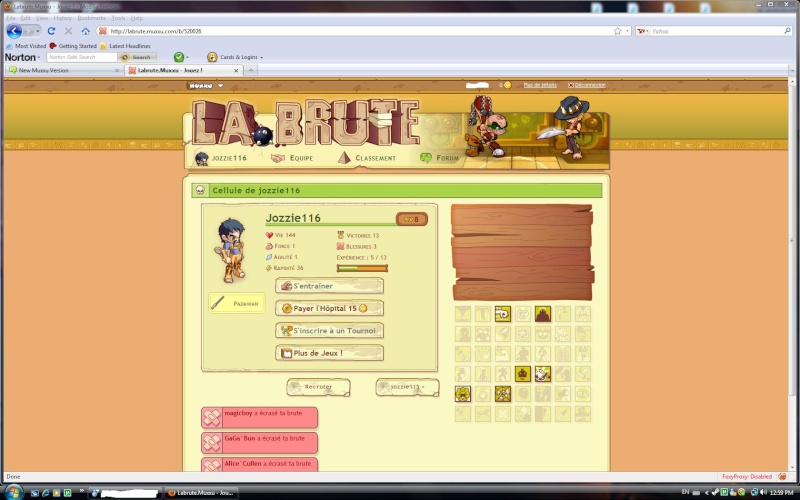This screenshot has height=500, width=800.
Task: Reload the page with the refresh icon
Action: 51,31
